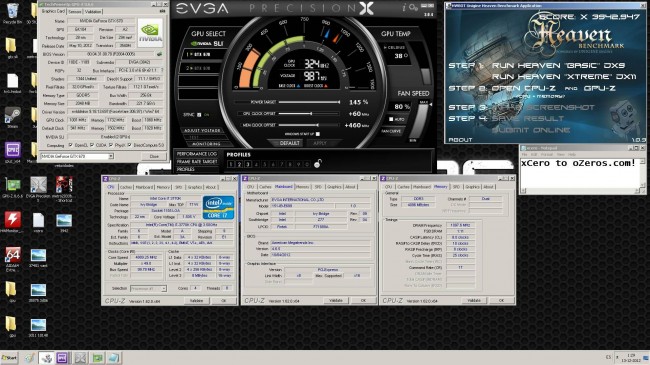Open the Caches tab in first CPU-Z window
This screenshot has width=650, height=365.
126,187
